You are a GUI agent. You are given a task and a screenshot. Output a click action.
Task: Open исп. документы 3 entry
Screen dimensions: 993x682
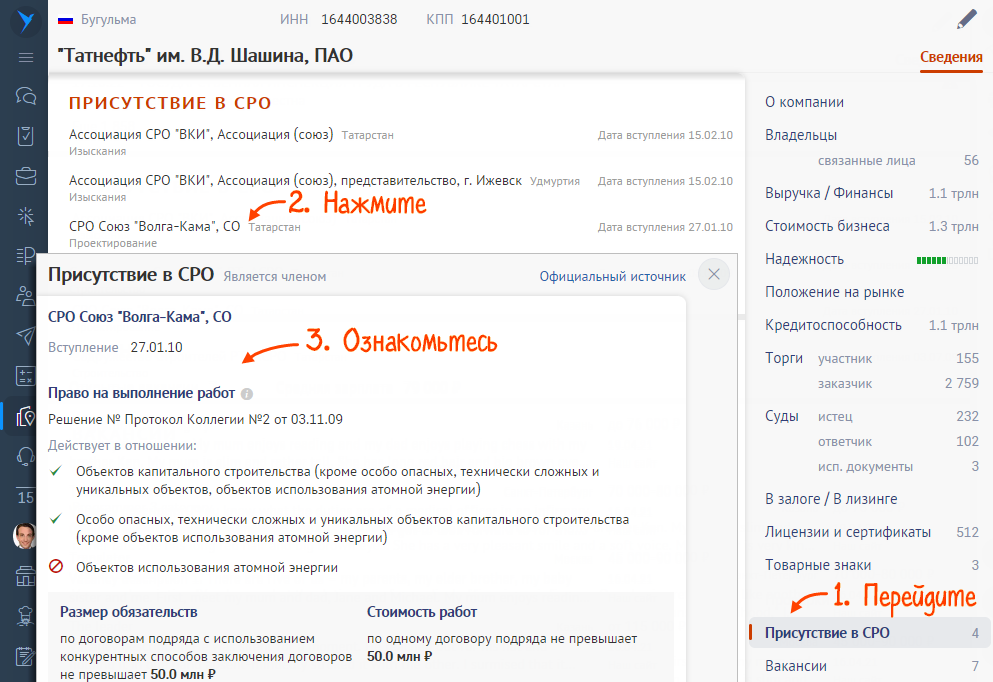[898, 467]
